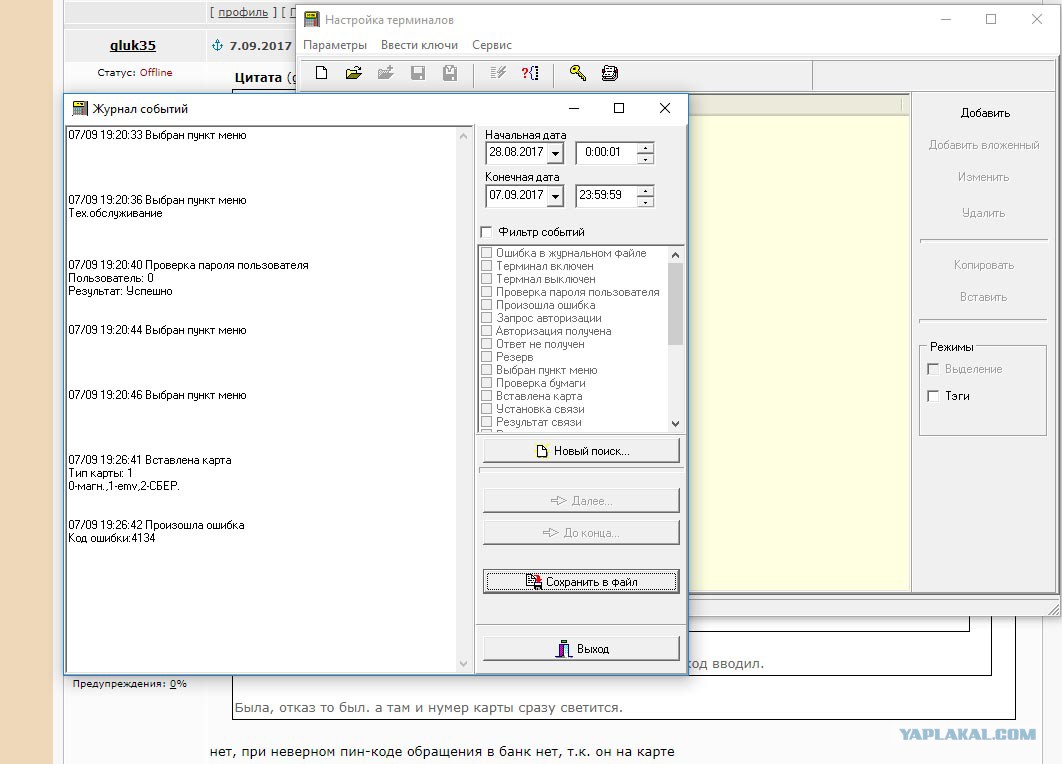Click the Журнал событий title bar icon

point(81,108)
